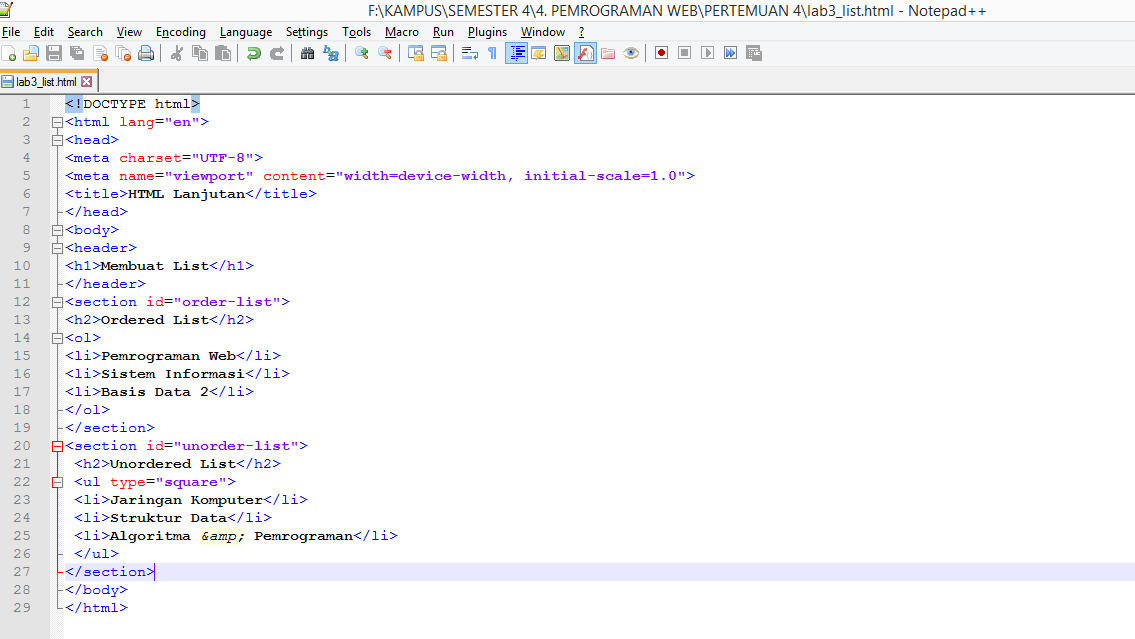Cut text using the scissors icon

click(175, 53)
